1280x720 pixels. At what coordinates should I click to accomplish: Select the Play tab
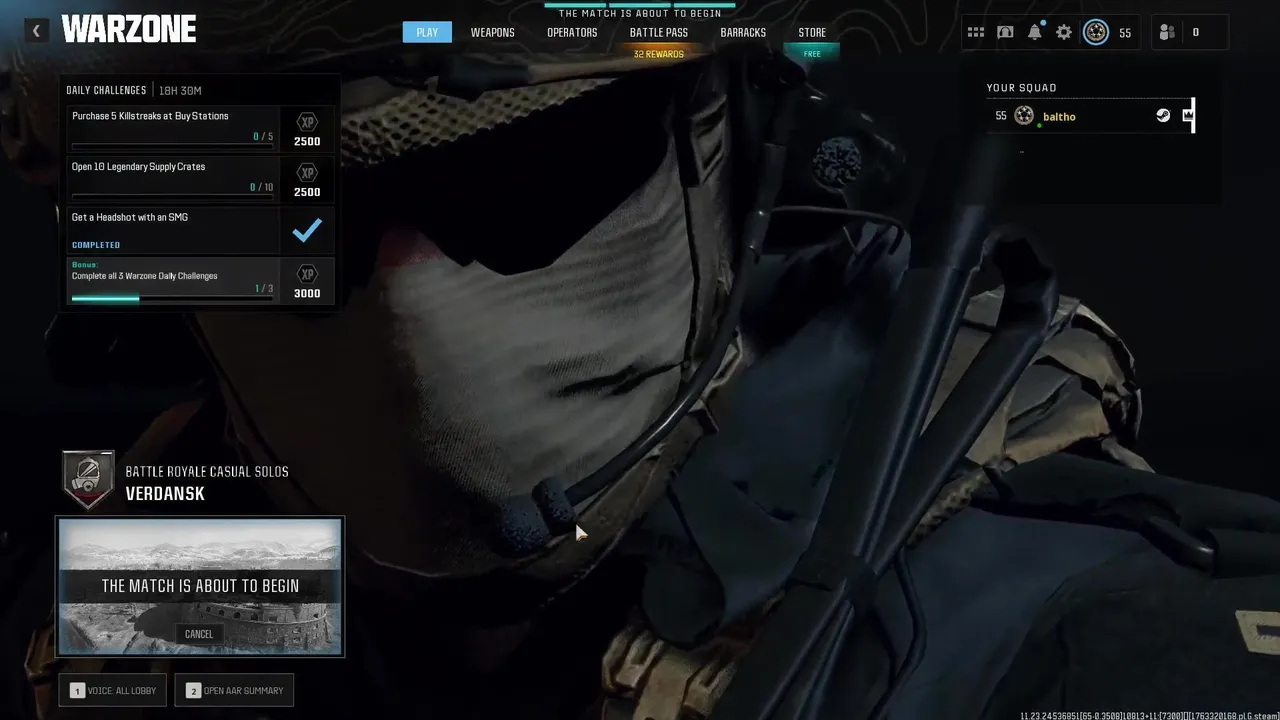click(x=427, y=32)
